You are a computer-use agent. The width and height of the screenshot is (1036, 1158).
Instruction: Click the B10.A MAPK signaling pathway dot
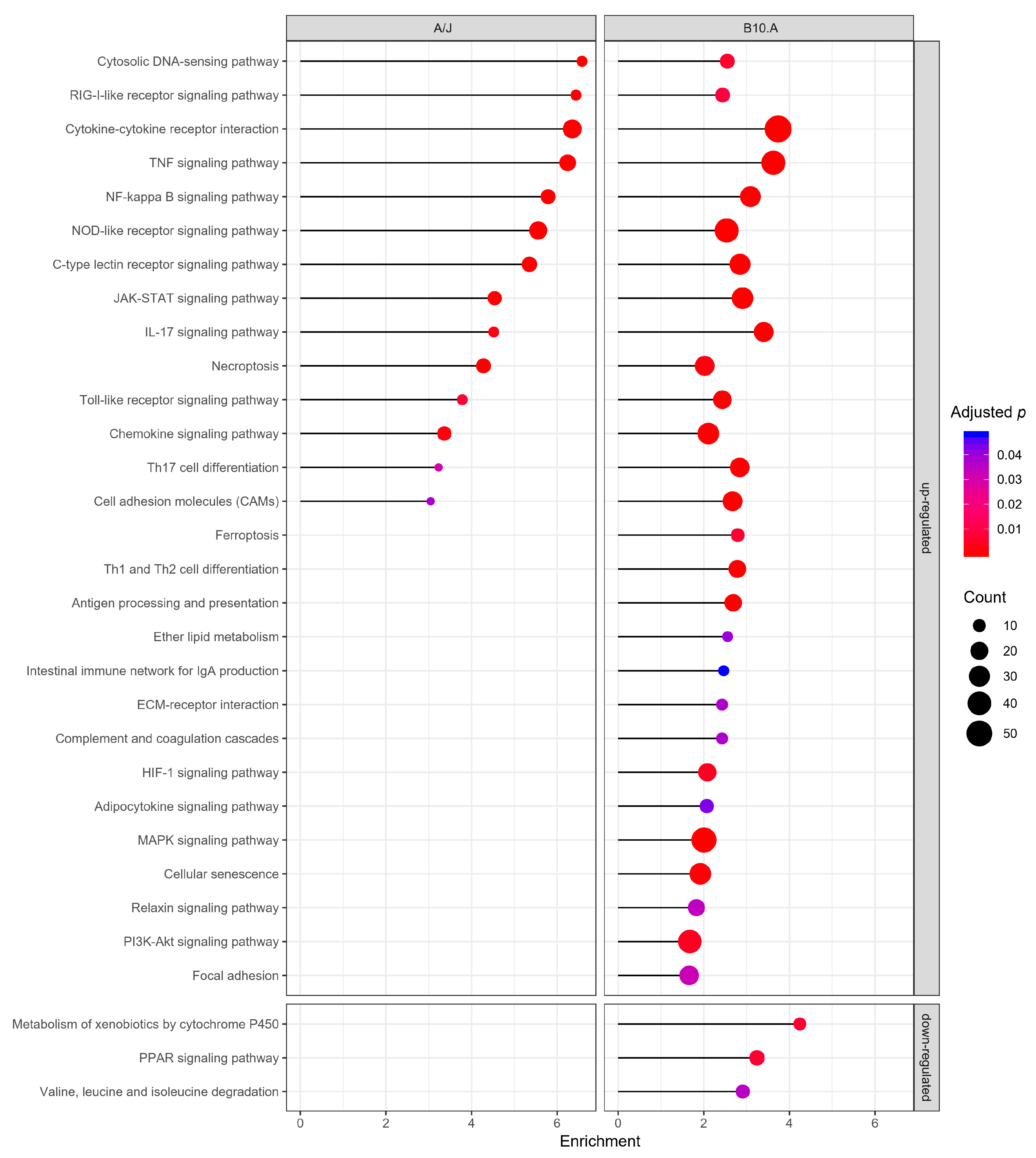coord(704,840)
